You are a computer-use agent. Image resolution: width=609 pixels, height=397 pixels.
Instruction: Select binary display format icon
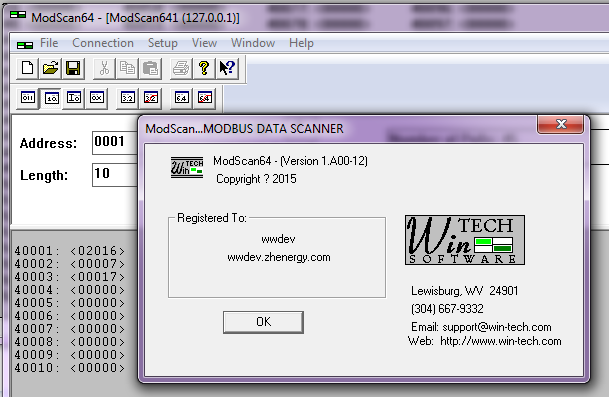[x=28, y=98]
